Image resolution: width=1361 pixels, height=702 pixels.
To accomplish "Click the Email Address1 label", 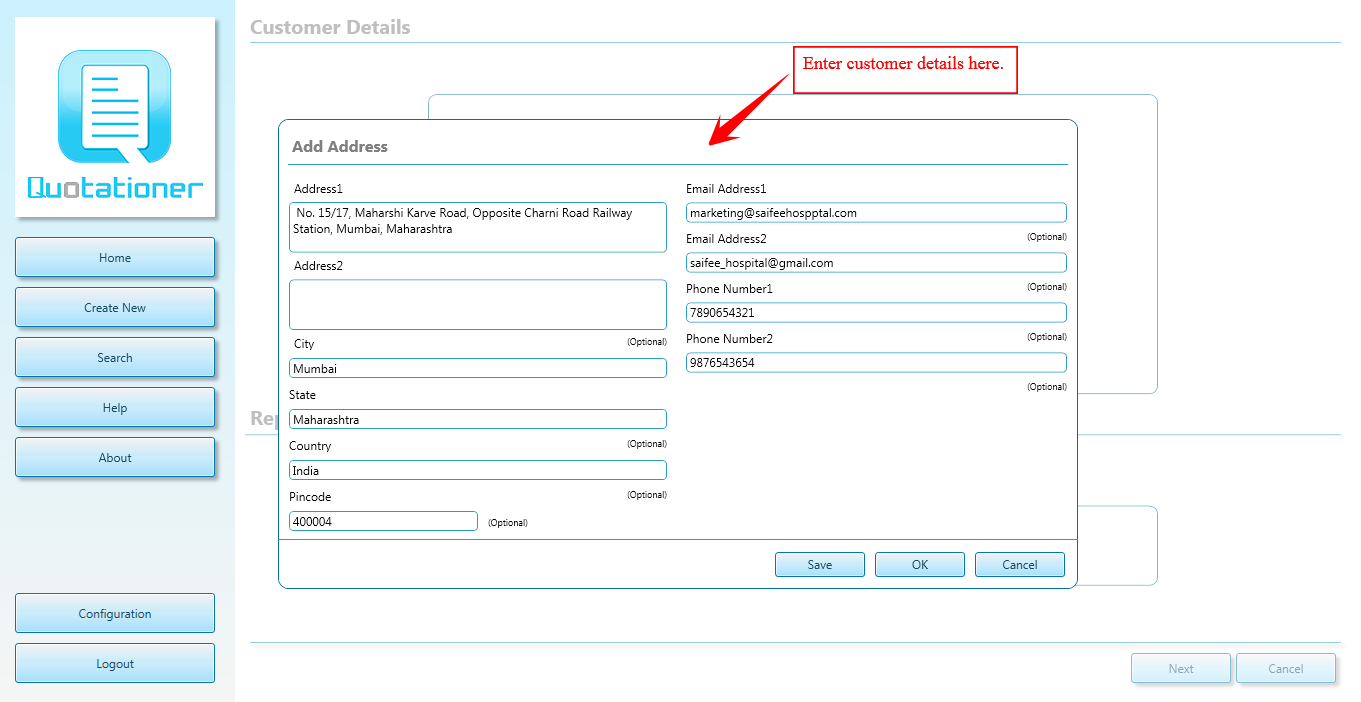I will coord(726,189).
